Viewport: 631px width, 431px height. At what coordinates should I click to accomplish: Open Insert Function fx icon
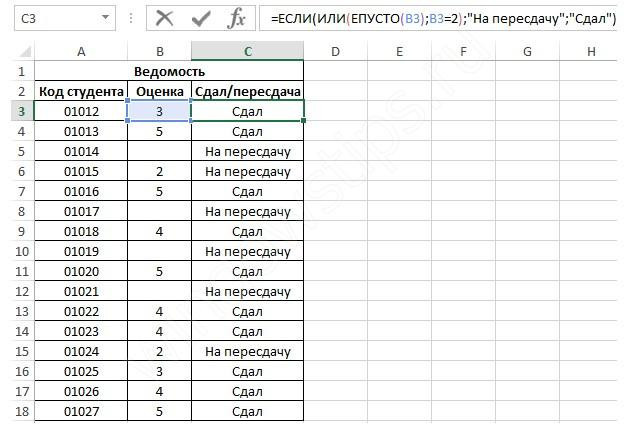pyautogui.click(x=236, y=19)
